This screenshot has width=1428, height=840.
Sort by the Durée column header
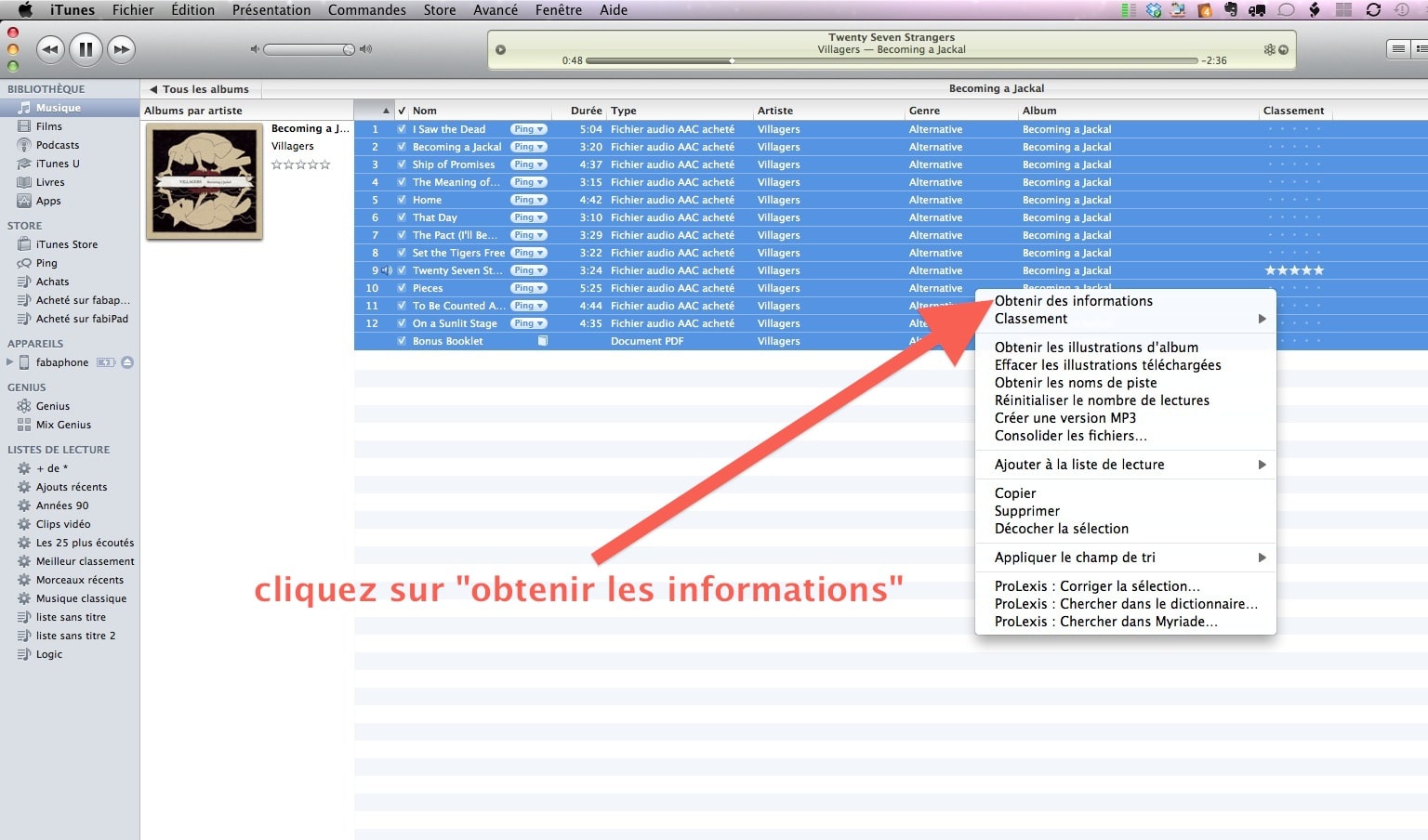pos(582,111)
